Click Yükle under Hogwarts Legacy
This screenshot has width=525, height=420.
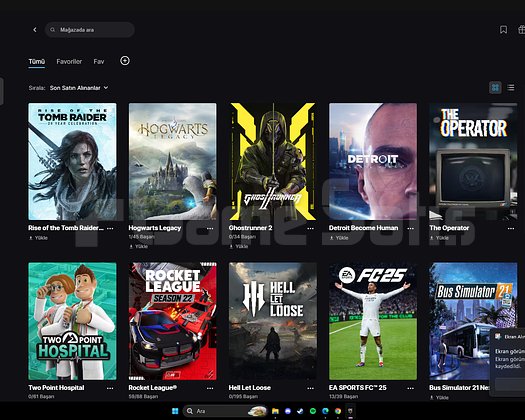[x=139, y=246]
